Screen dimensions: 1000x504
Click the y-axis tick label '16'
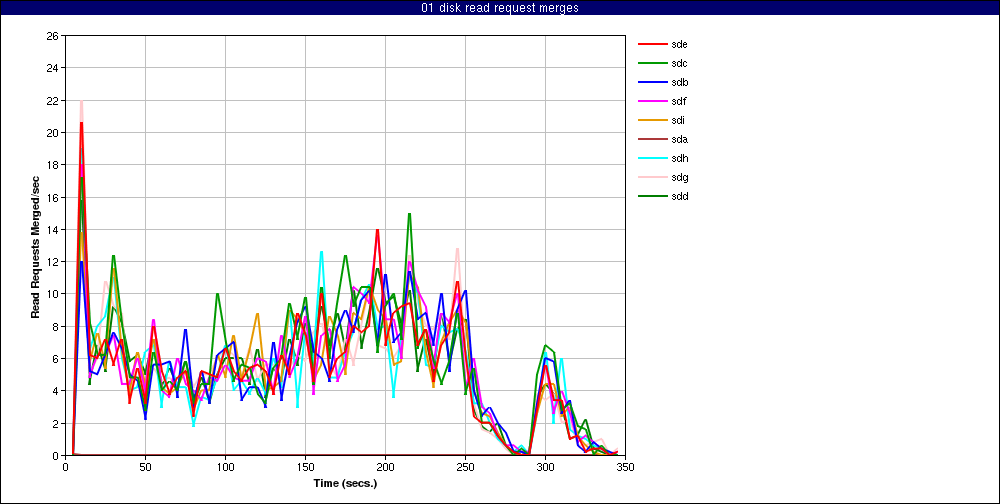(x=53, y=198)
